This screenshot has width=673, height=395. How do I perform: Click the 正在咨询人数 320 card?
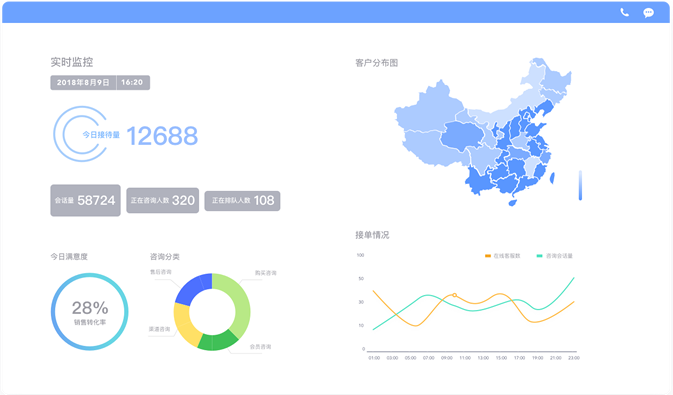click(x=163, y=201)
